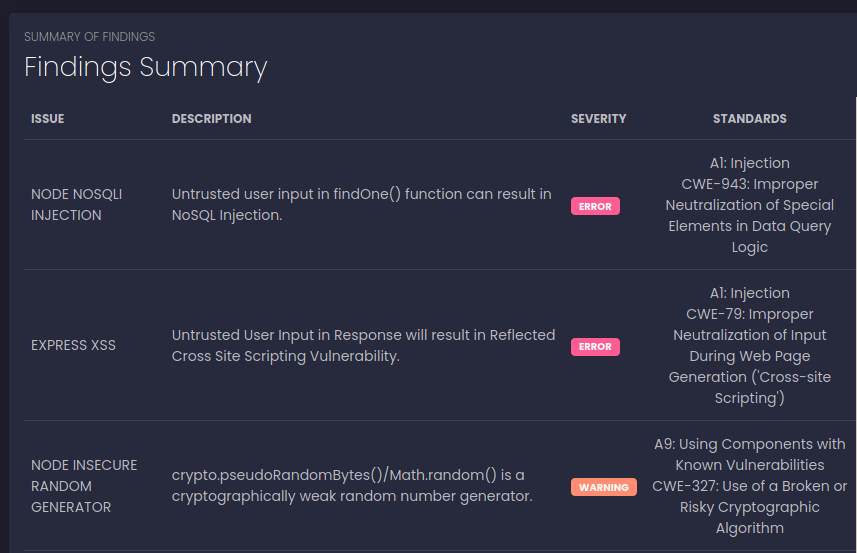The width and height of the screenshot is (857, 553).
Task: Click the orange WARNING severity badge
Action: 603,487
